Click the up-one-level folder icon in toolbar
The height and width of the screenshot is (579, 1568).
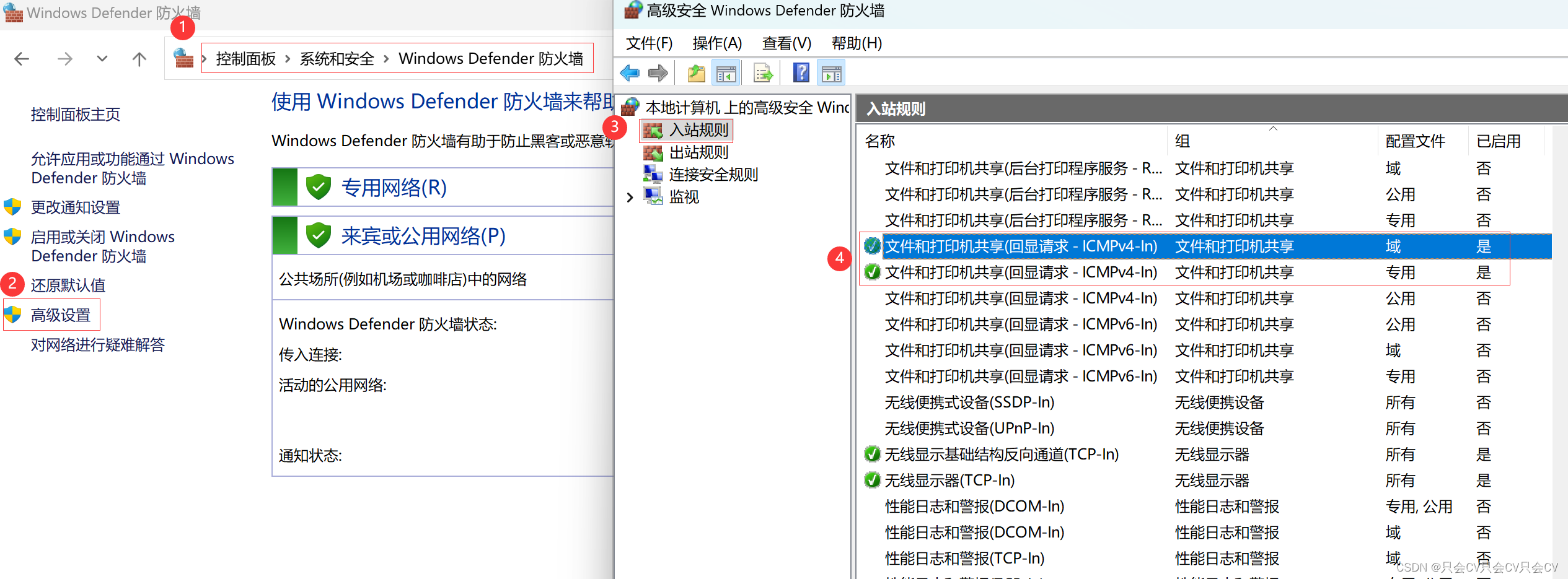(697, 73)
